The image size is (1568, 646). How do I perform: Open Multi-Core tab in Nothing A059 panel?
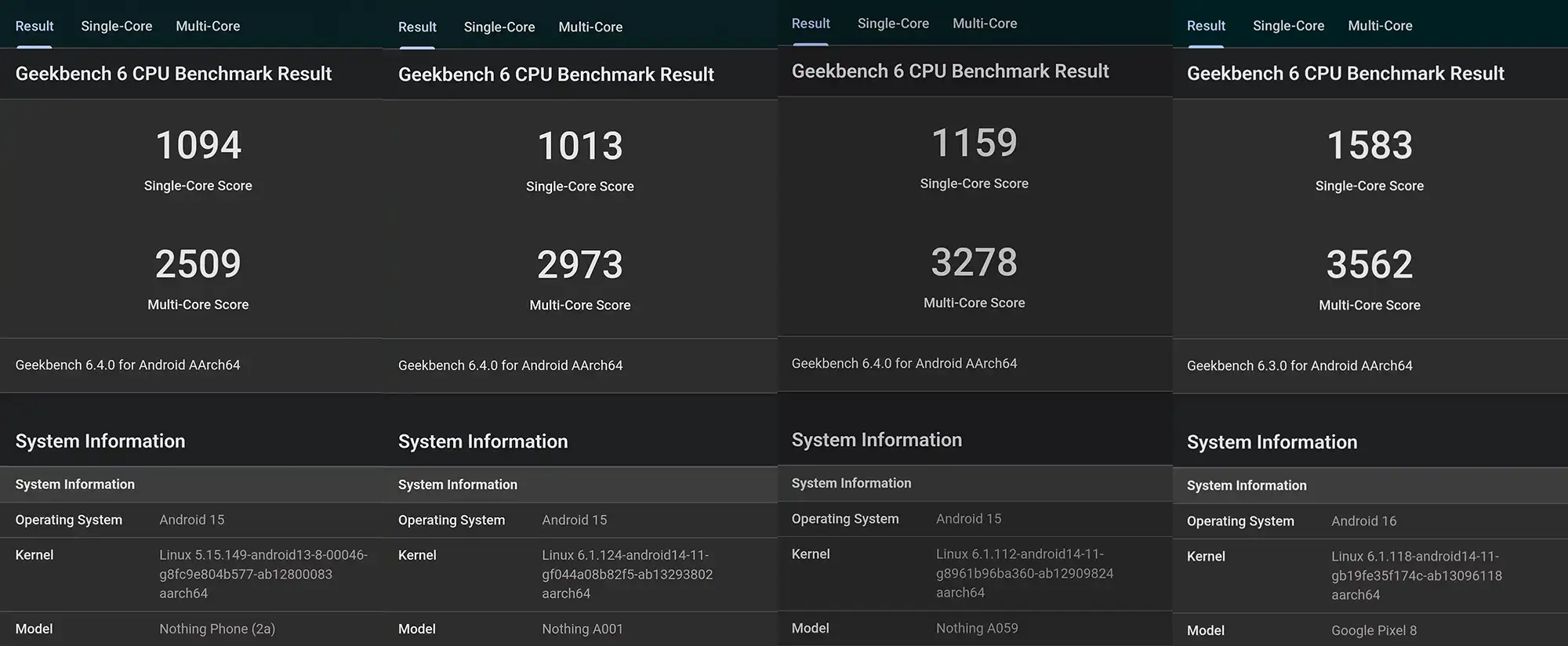point(985,24)
